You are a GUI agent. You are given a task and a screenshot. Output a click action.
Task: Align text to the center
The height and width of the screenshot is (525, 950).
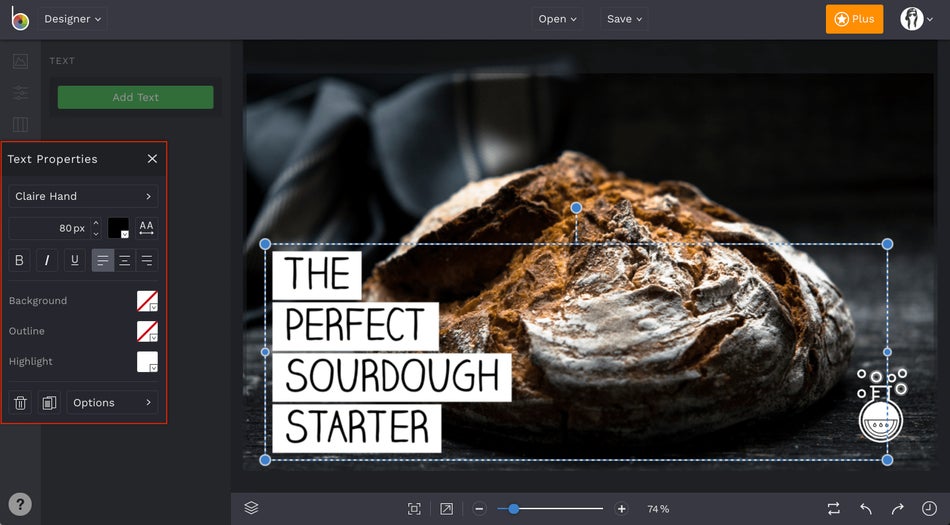(124, 260)
